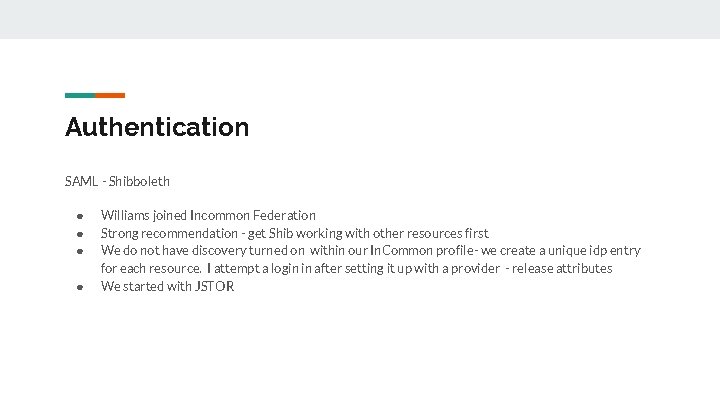Click the for each resource text
The width and height of the screenshot is (720, 405).
coord(145,269)
